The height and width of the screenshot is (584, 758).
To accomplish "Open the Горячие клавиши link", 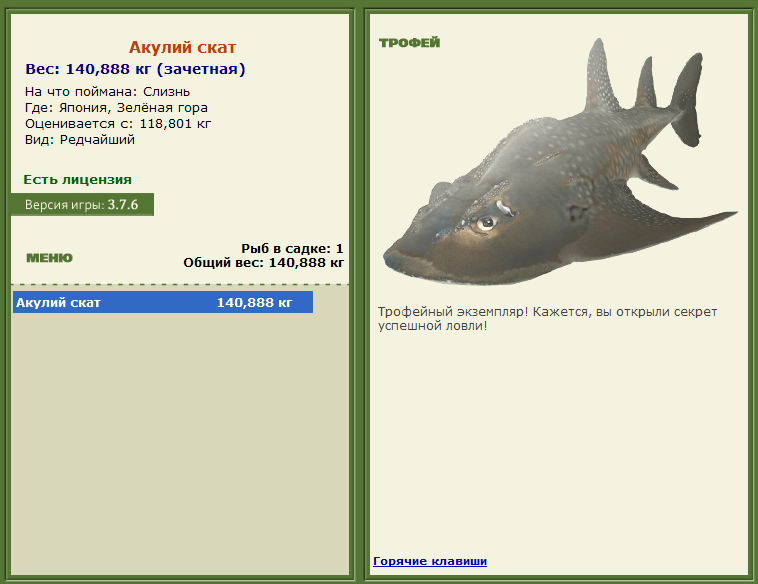I will pos(430,561).
